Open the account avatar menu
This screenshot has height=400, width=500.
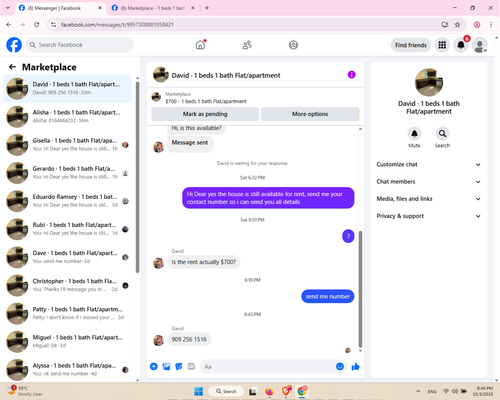[480, 45]
